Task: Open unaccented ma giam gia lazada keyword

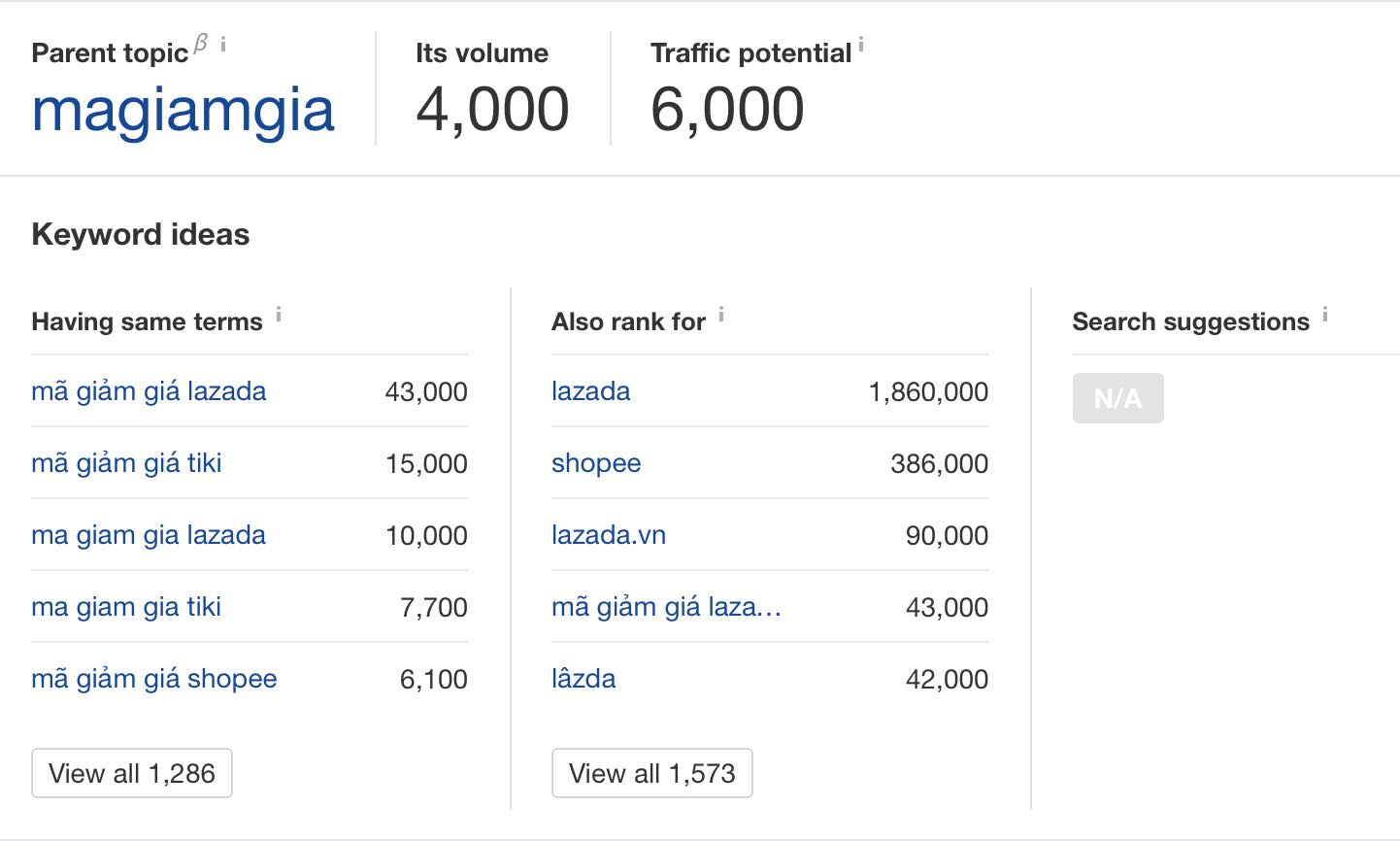Action: 149,535
